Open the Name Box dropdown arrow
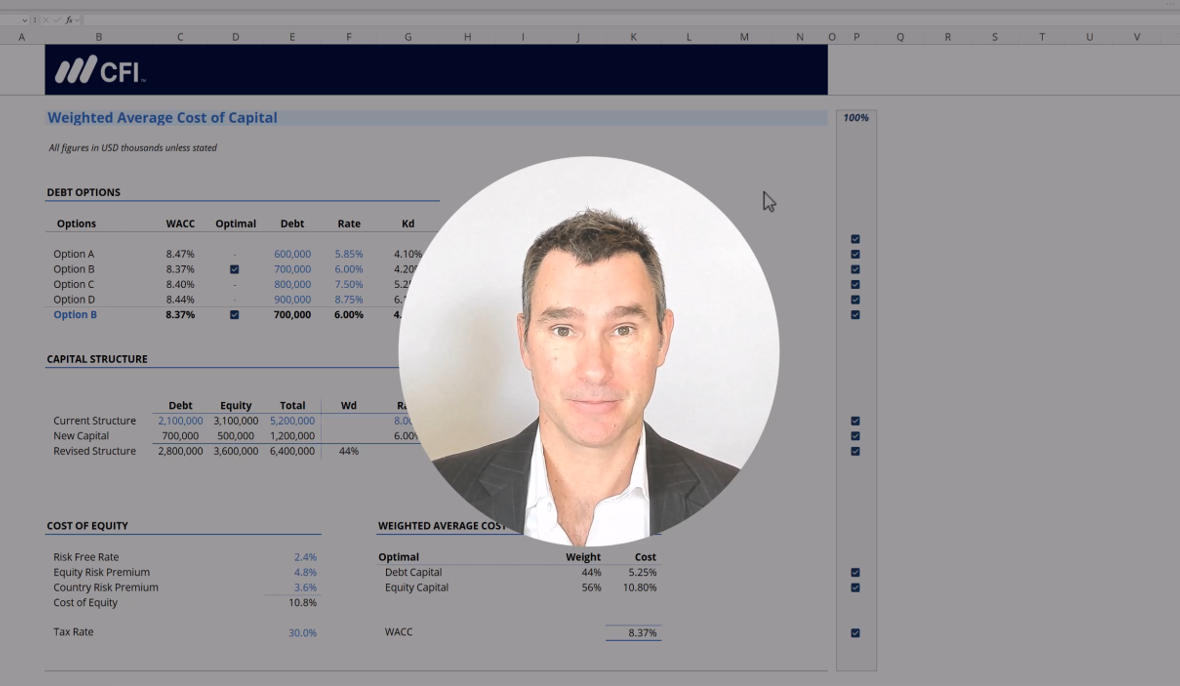1180x686 pixels. pyautogui.click(x=24, y=20)
